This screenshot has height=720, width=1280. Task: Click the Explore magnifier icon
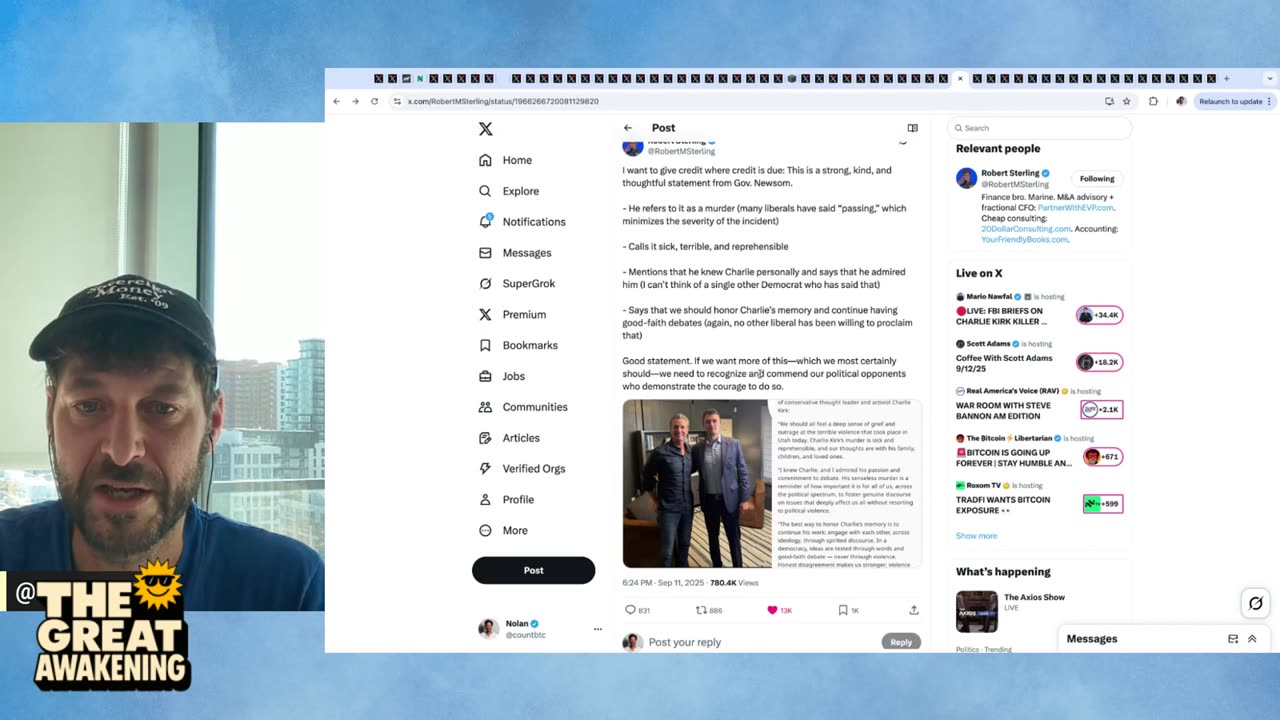point(485,191)
